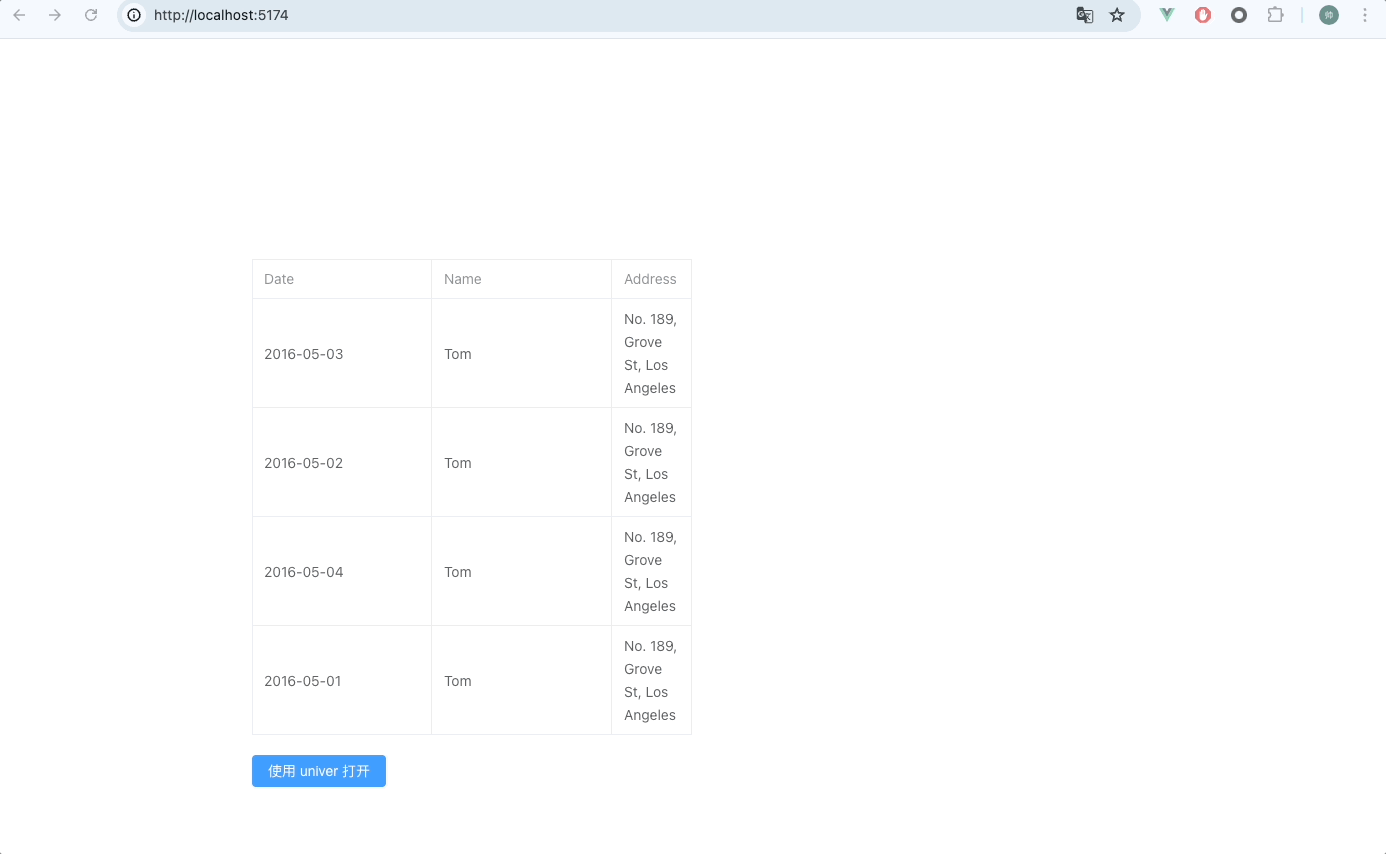The height and width of the screenshot is (854, 1386).
Task: Bookmark this page with the star
Action: tap(1117, 15)
